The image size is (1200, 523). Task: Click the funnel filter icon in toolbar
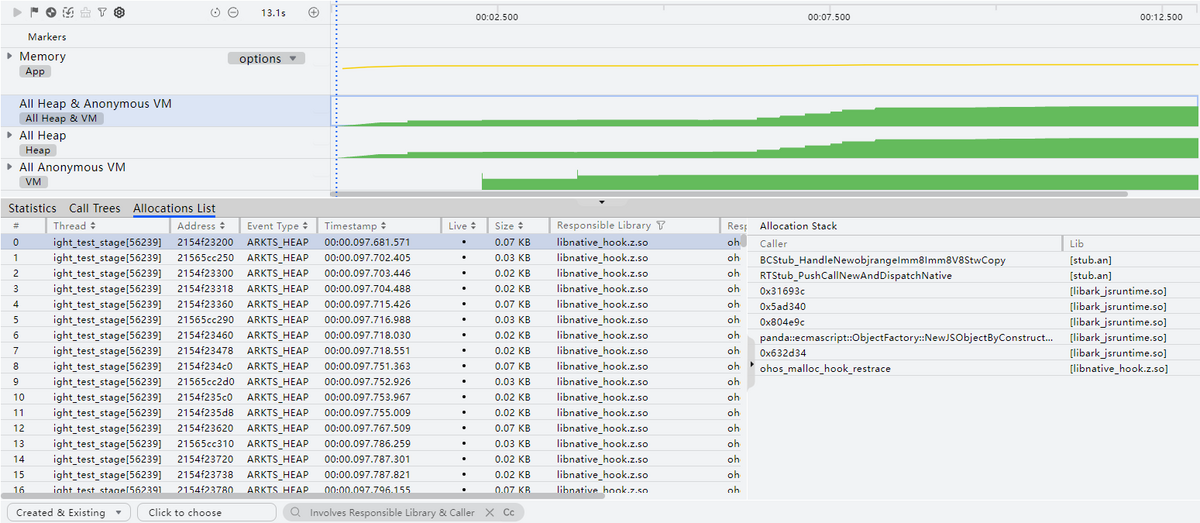(x=102, y=12)
